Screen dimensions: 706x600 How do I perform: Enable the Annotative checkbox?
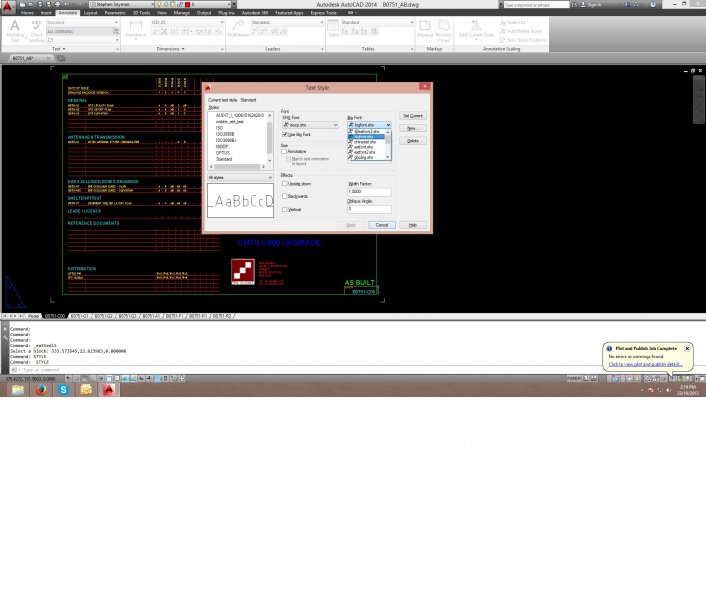tap(284, 152)
